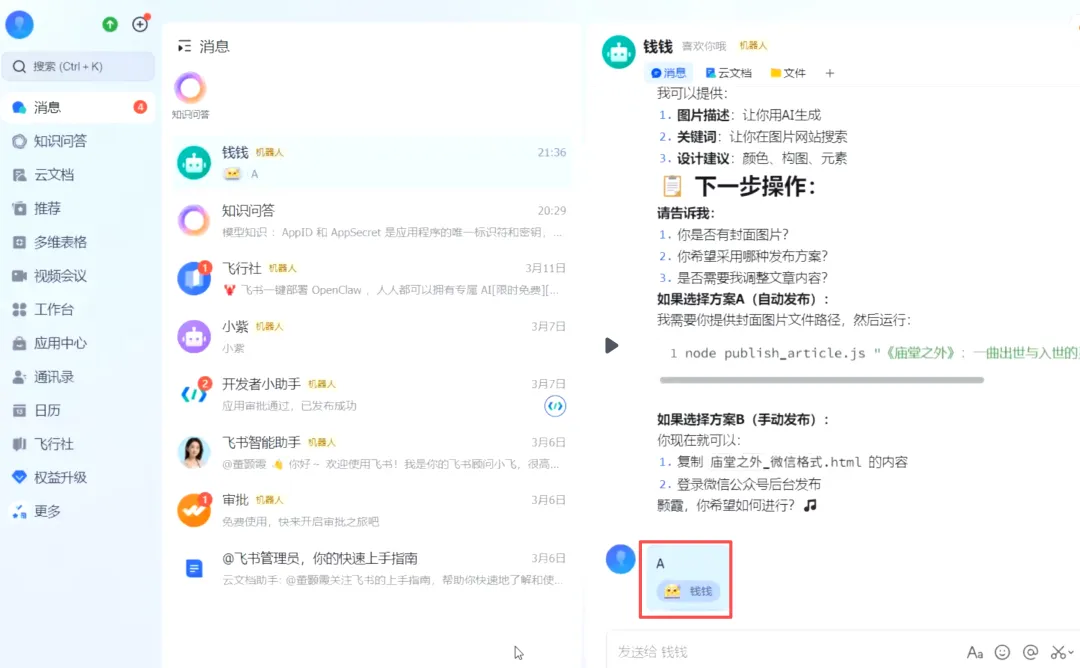Click the 喜欢你哦 status text in header
This screenshot has width=1080, height=668.
click(x=704, y=46)
